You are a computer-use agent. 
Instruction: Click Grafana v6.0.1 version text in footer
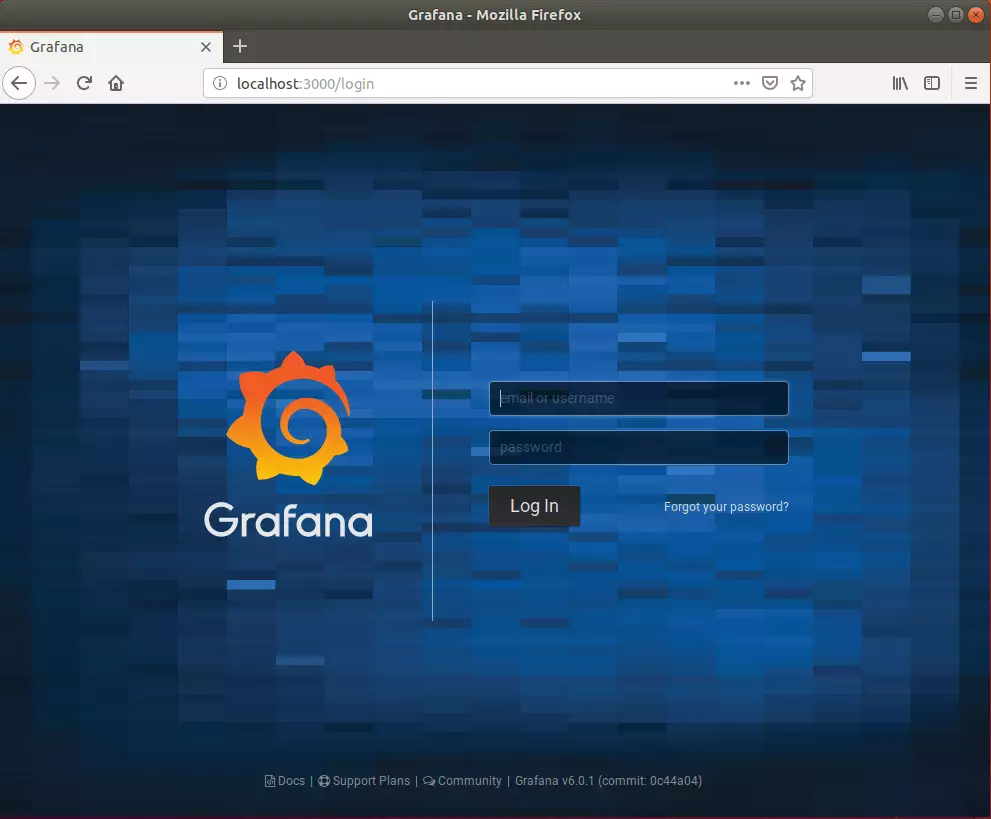tap(609, 781)
